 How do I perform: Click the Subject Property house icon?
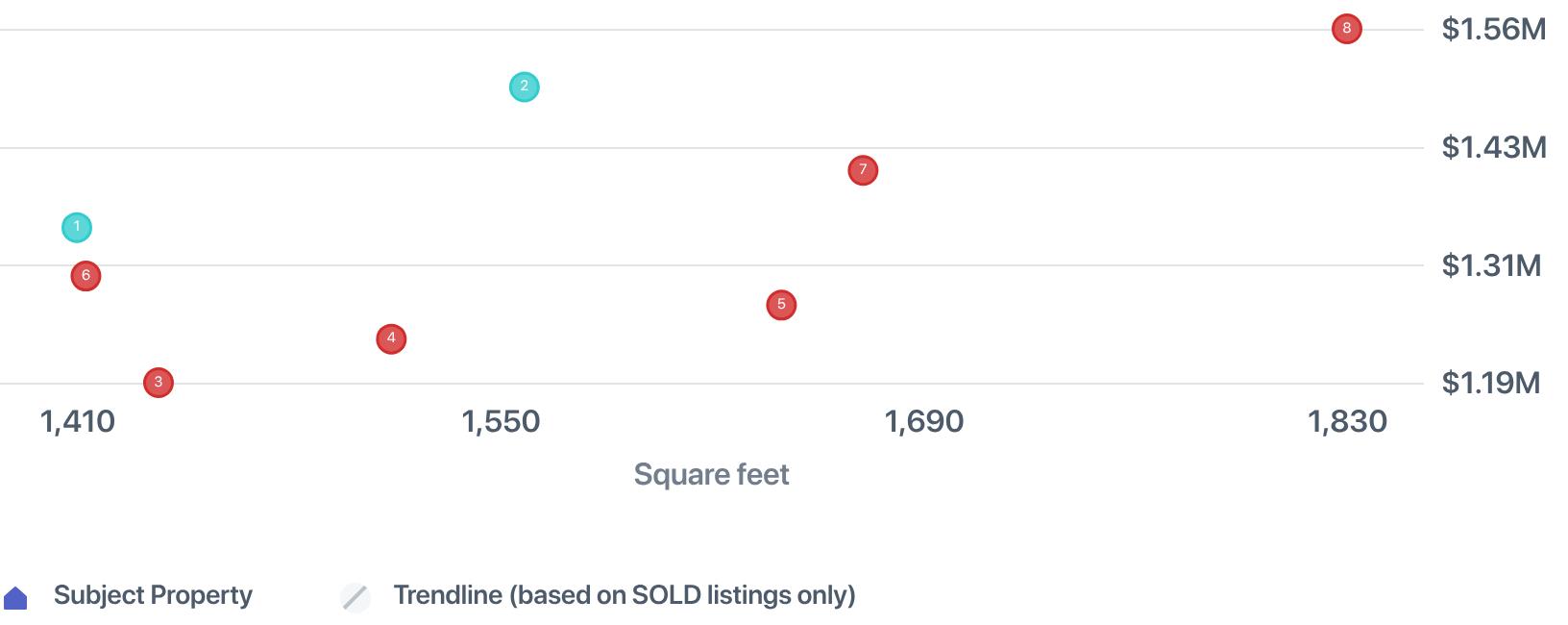click(16, 598)
